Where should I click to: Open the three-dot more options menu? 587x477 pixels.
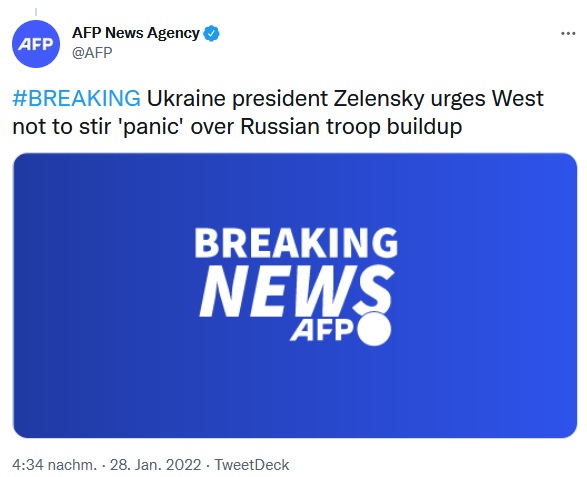pyautogui.click(x=568, y=34)
